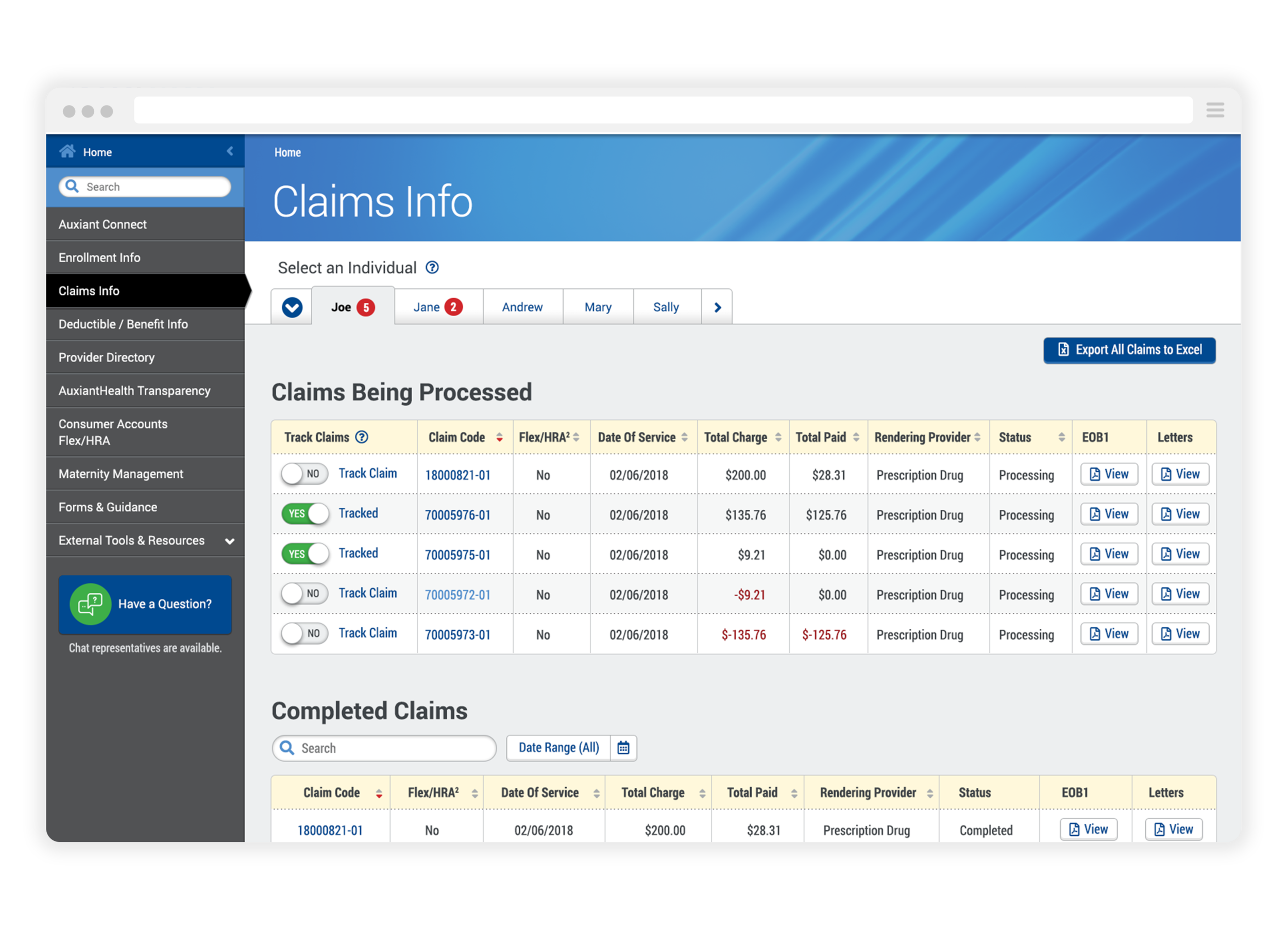The width and height of the screenshot is (1288, 930).
Task: Click the search magnifier icon in sidebar
Action: click(72, 186)
